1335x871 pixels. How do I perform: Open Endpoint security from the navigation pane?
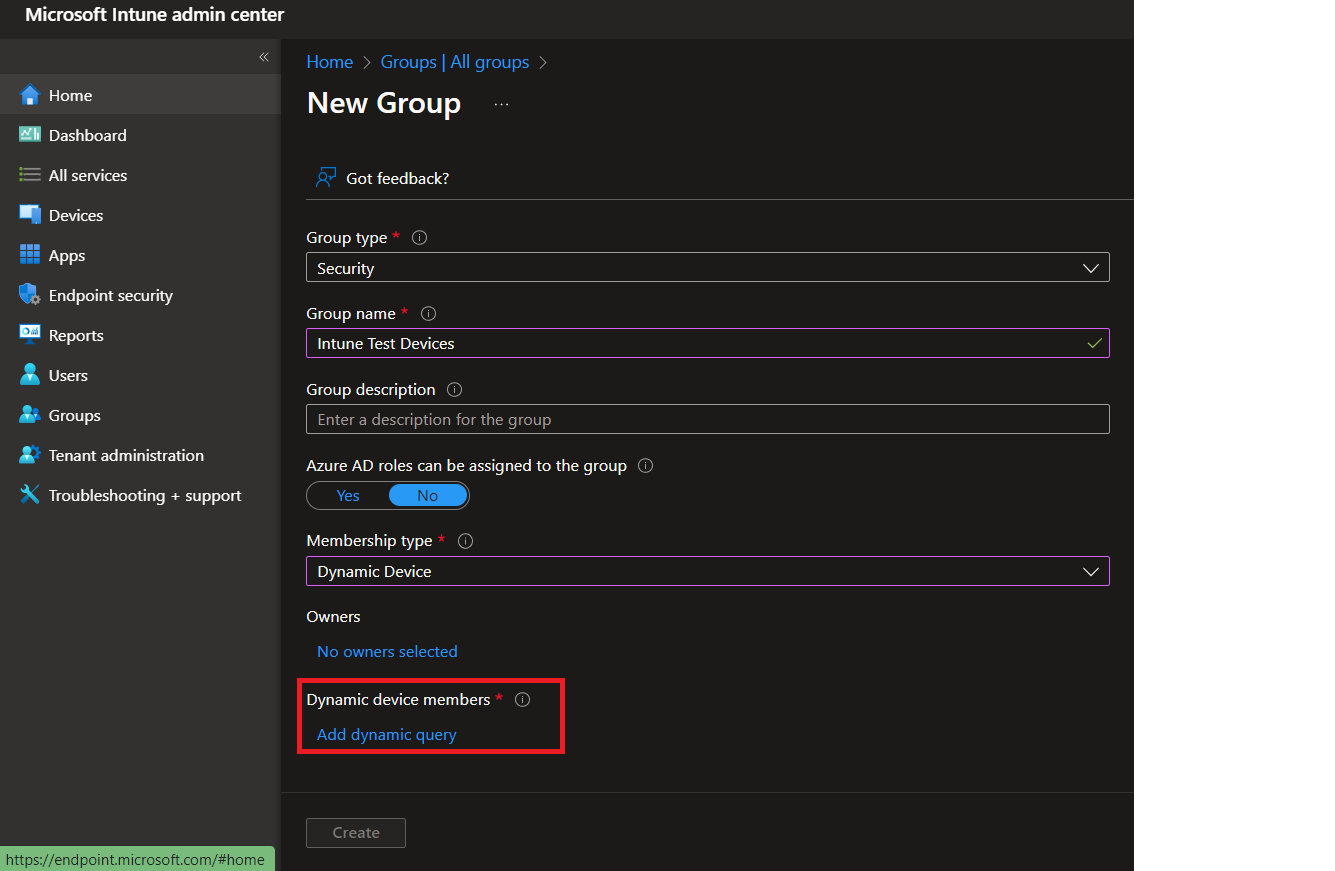coord(32,295)
